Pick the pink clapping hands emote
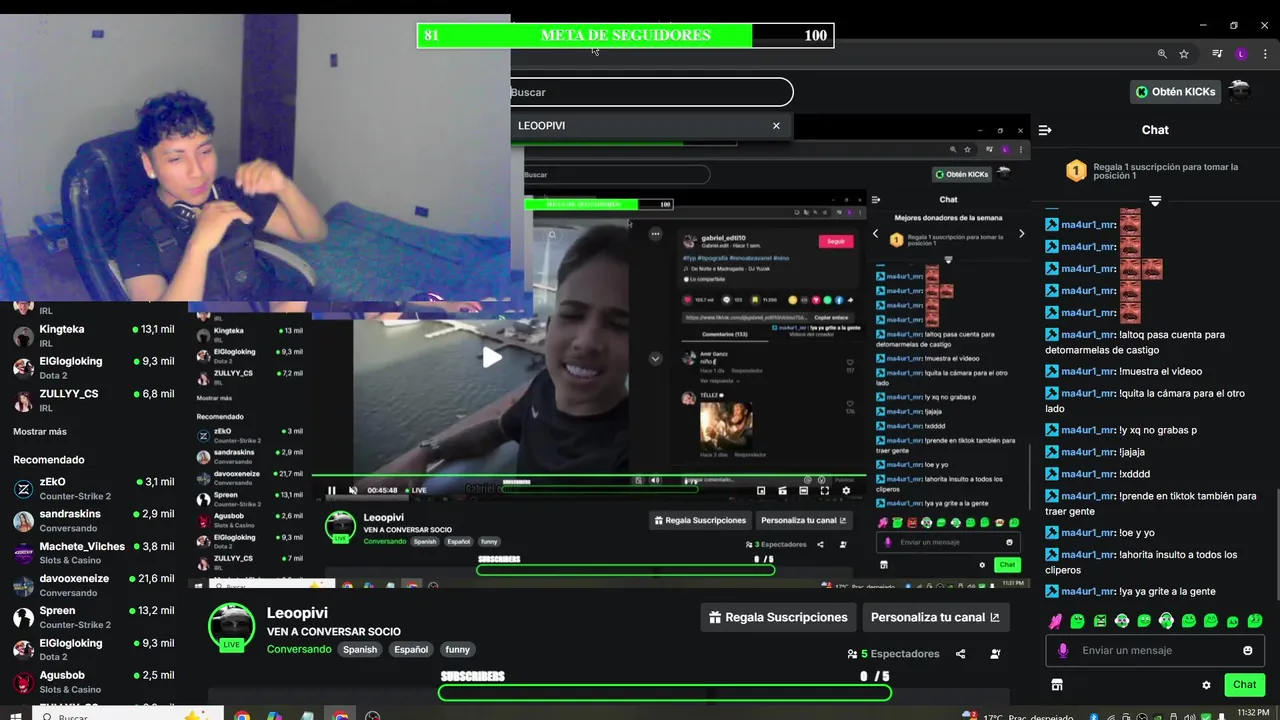This screenshot has height=720, width=1280. (x=1055, y=621)
